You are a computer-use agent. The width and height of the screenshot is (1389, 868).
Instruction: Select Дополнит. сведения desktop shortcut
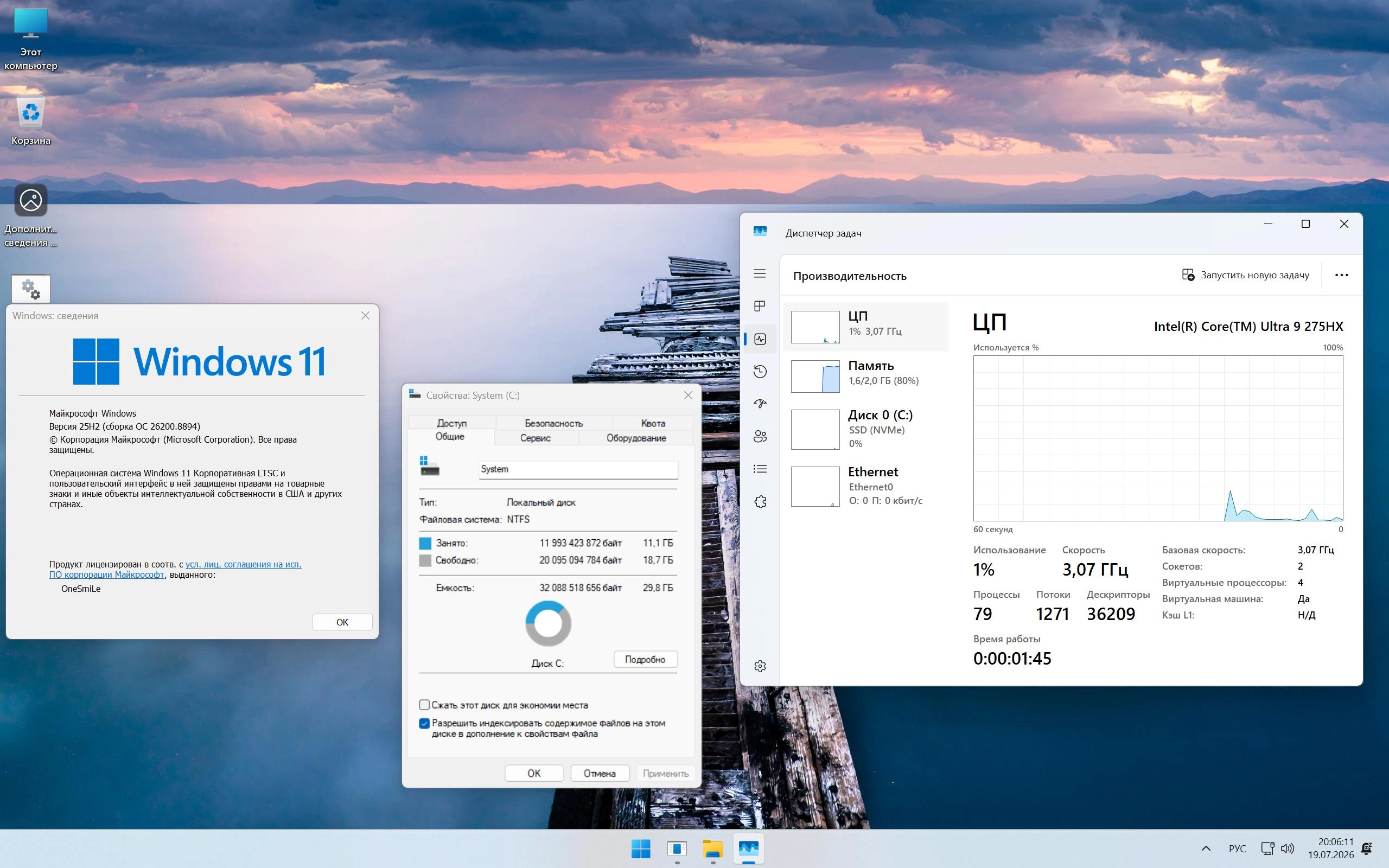[31, 216]
